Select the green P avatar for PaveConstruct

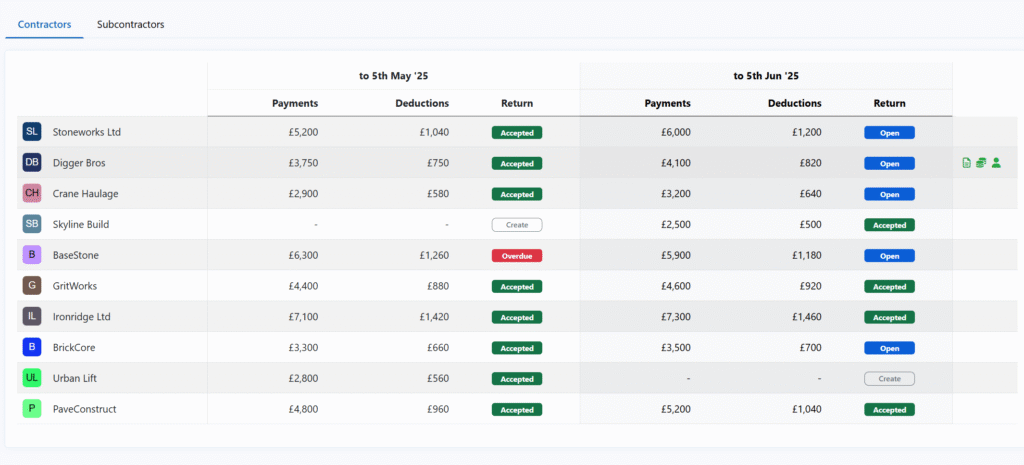click(32, 410)
